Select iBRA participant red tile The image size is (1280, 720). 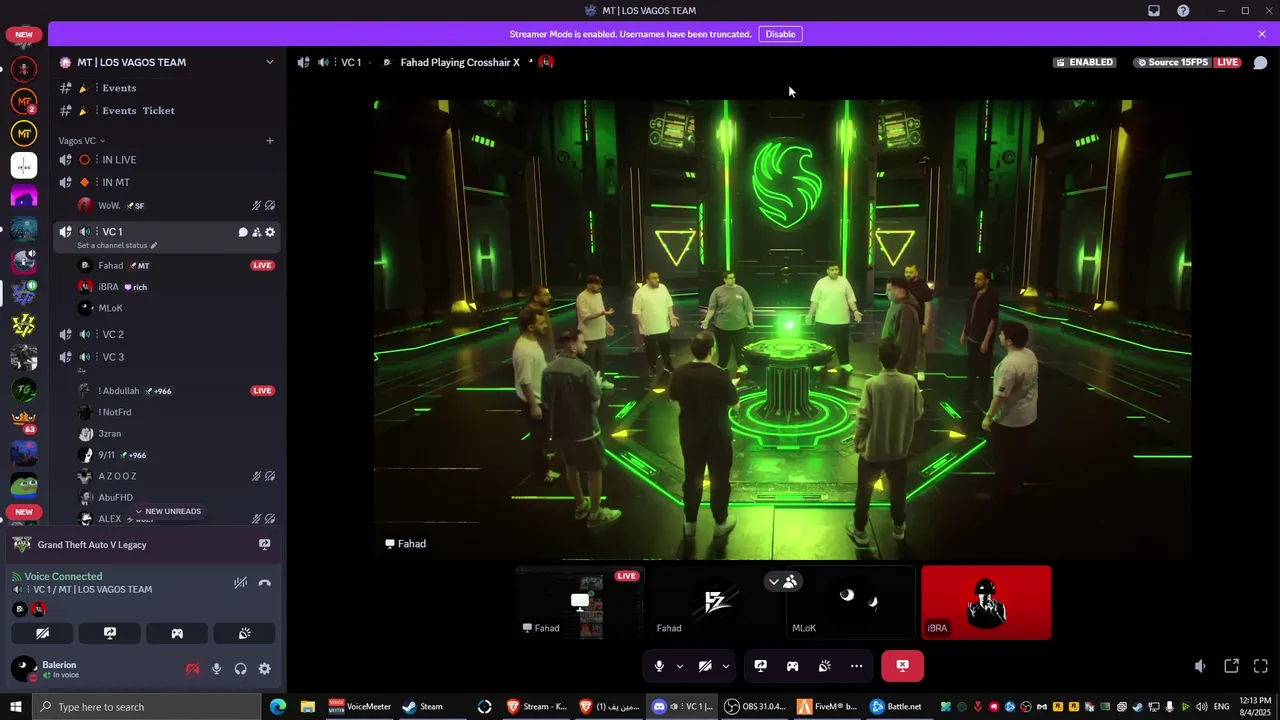986,602
